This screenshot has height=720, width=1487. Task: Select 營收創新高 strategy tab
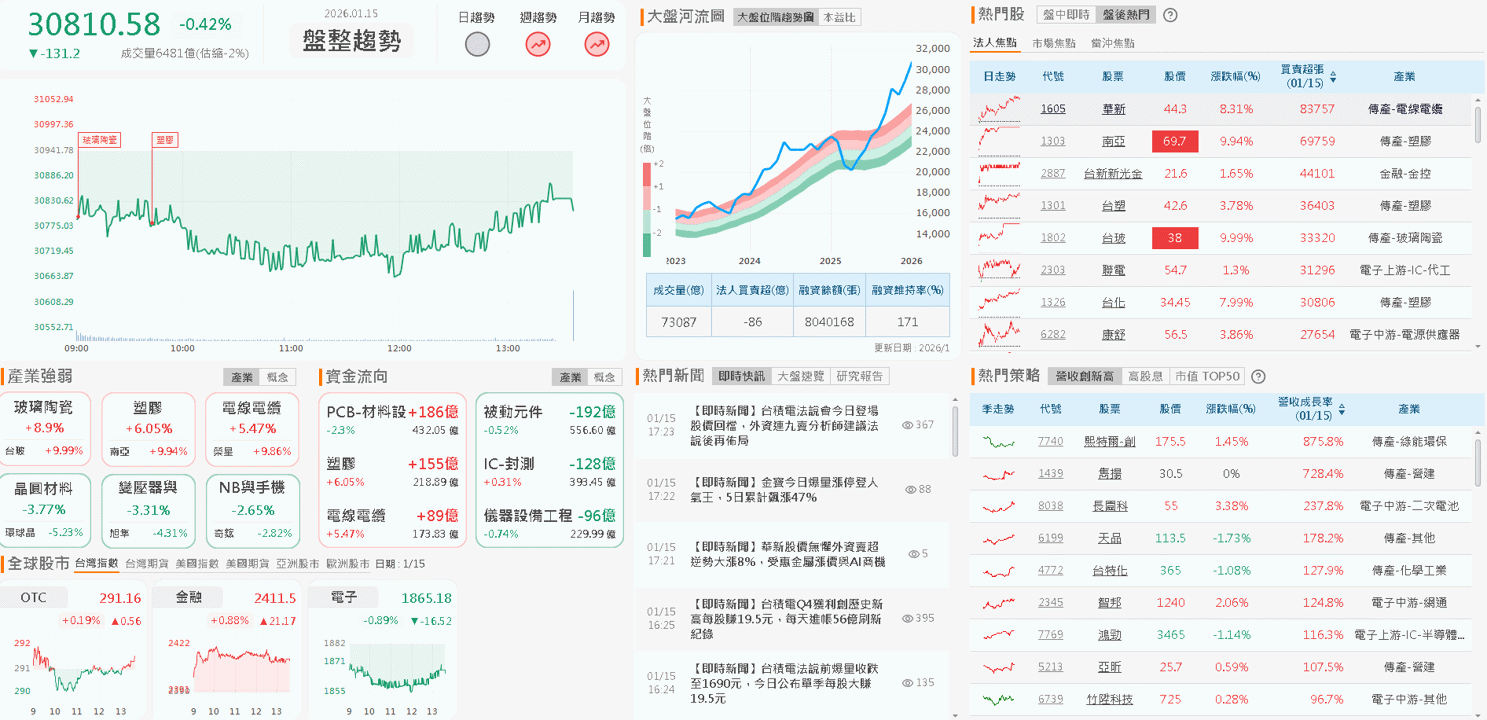click(x=1084, y=377)
